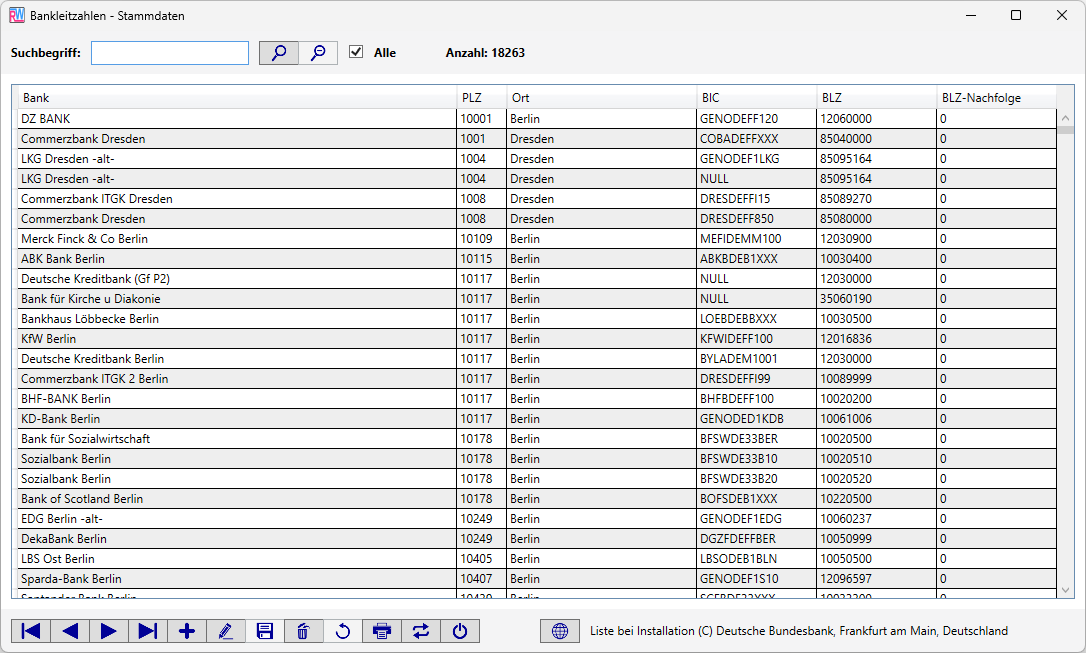This screenshot has width=1086, height=653.
Task: Select Deutsche Kreditbank Berlin row
Action: (x=537, y=359)
